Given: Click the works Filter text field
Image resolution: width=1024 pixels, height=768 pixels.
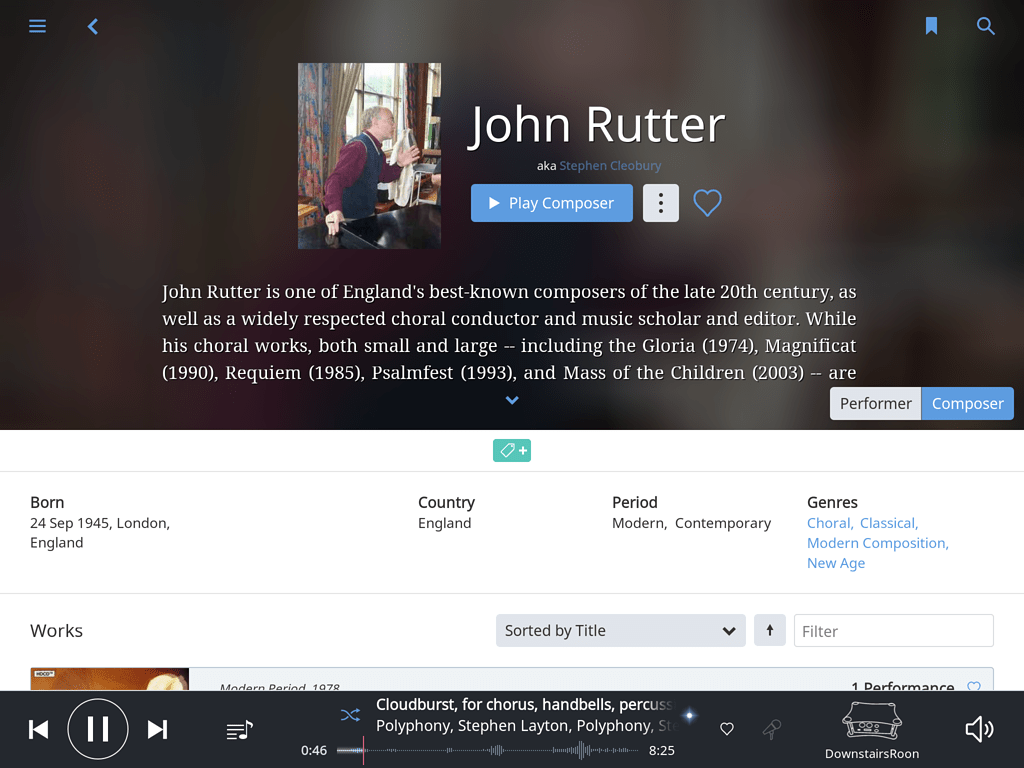Looking at the screenshot, I should tap(893, 630).
